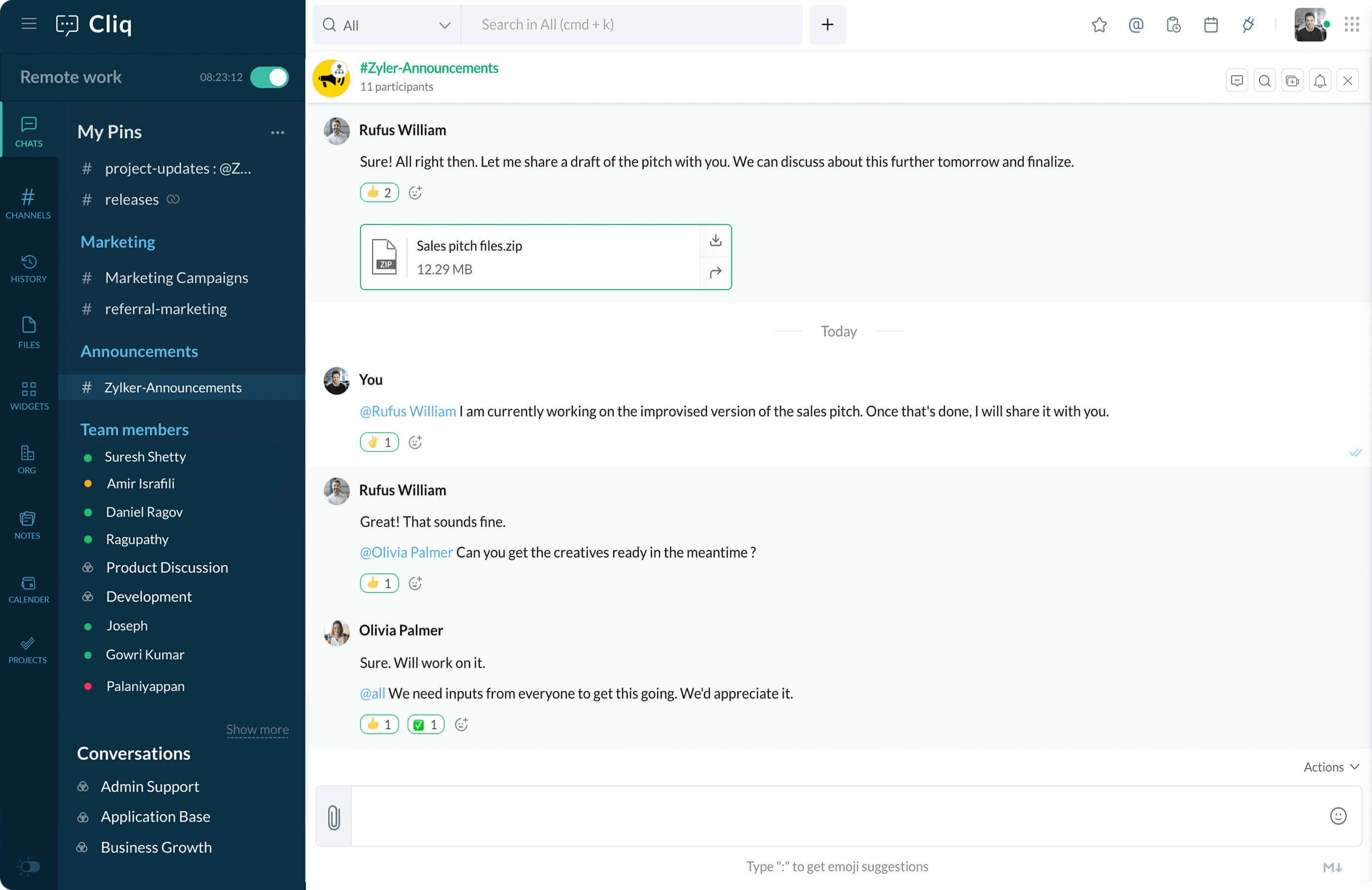This screenshot has height=890, width=1372.
Task: Open the Admin Support conversation
Action: [x=150, y=787]
